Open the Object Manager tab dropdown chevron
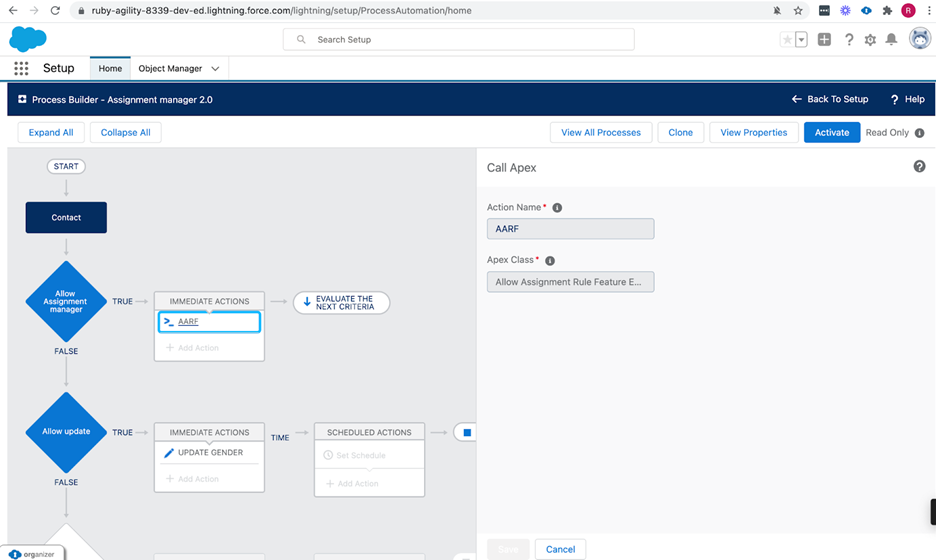936x560 pixels. pyautogui.click(x=215, y=69)
